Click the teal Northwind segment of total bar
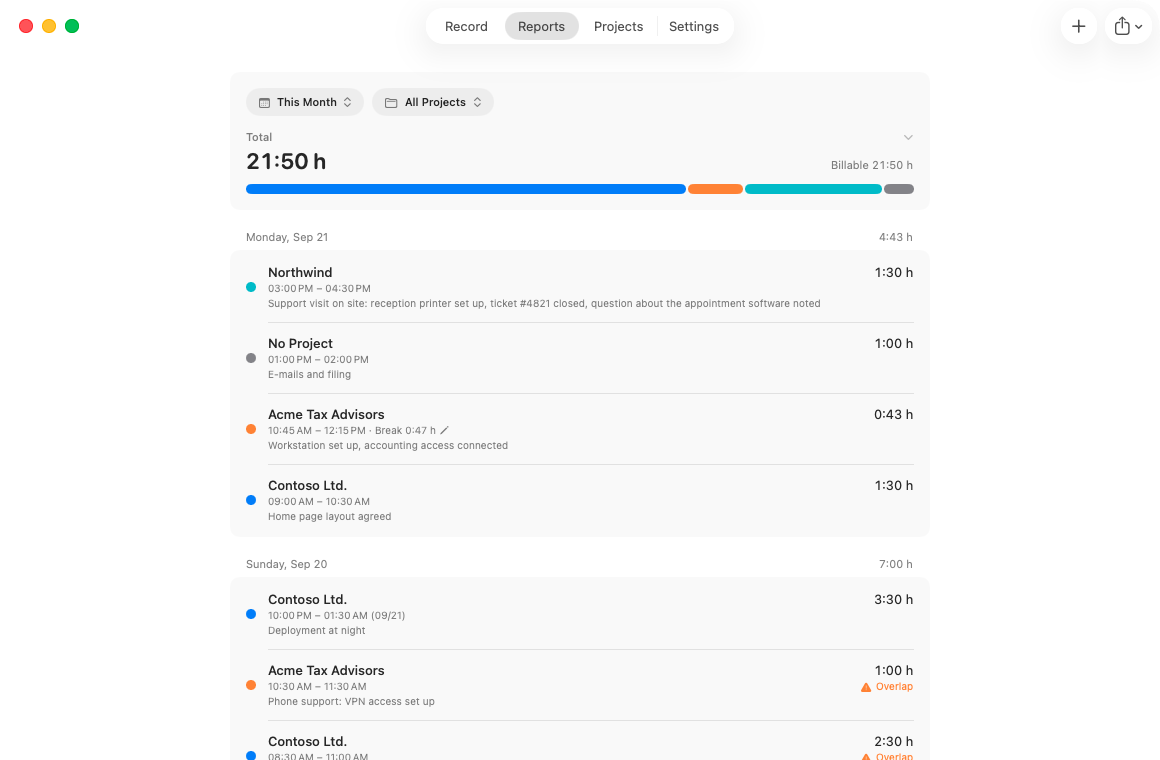 [813, 189]
